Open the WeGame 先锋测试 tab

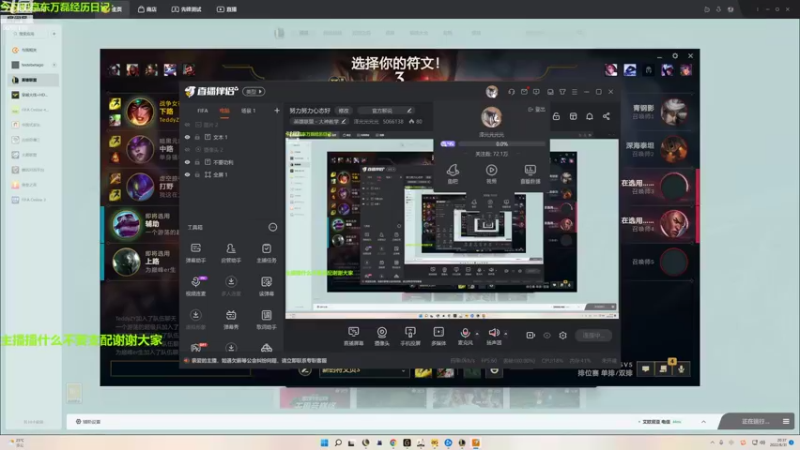click(186, 9)
